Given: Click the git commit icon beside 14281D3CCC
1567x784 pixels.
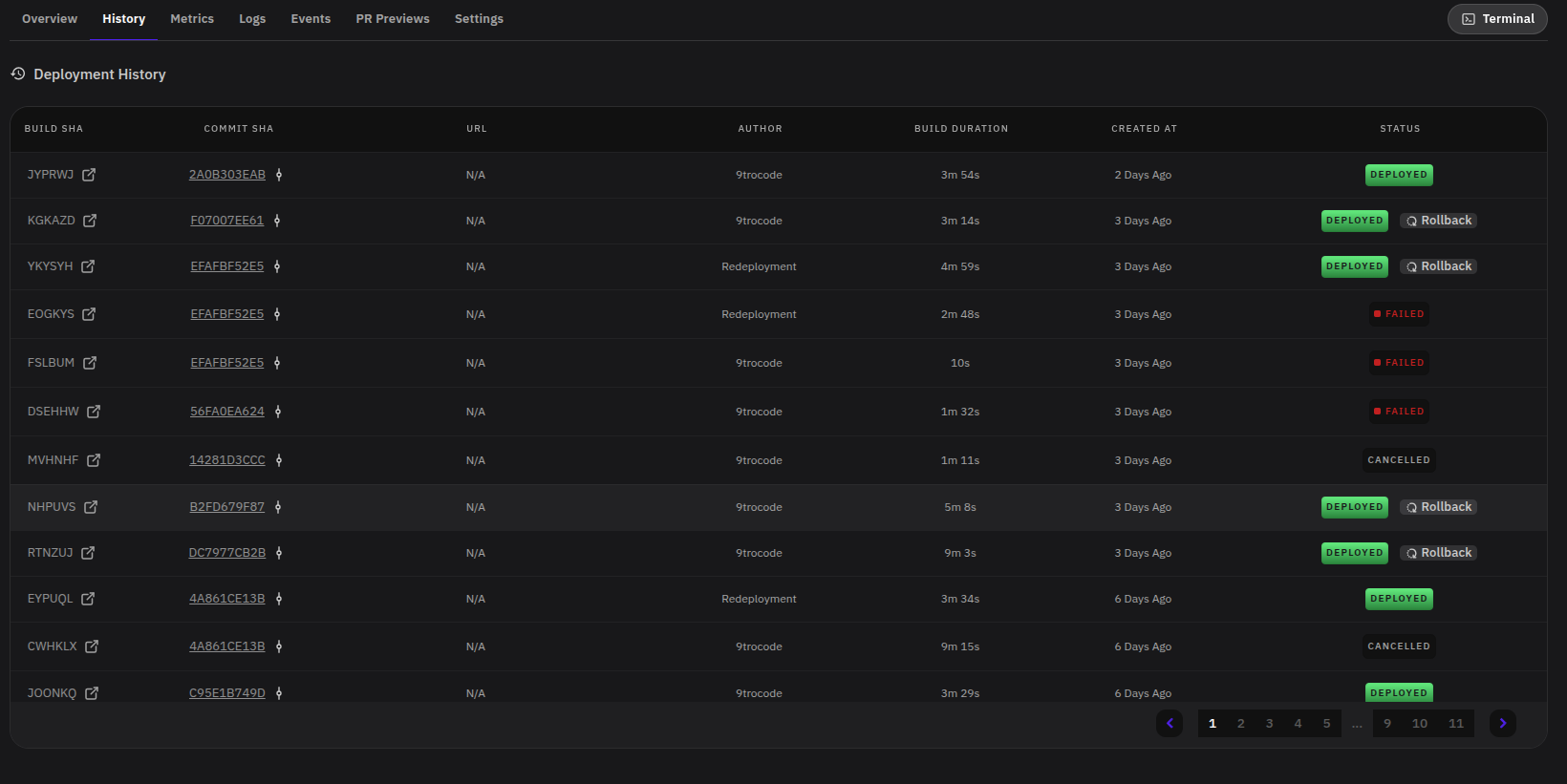Looking at the screenshot, I should pyautogui.click(x=279, y=460).
